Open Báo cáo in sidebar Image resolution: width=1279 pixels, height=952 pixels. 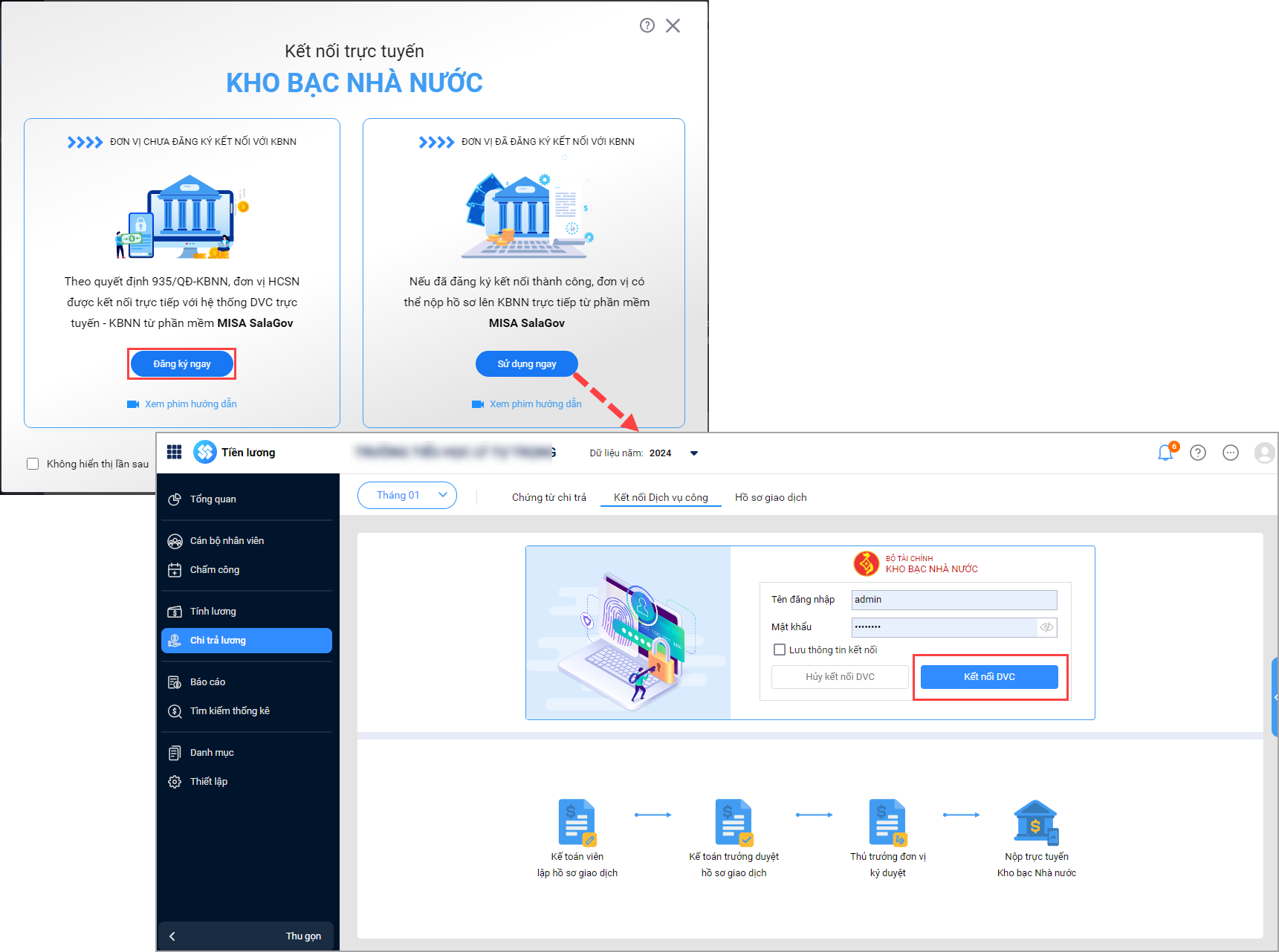(247, 682)
